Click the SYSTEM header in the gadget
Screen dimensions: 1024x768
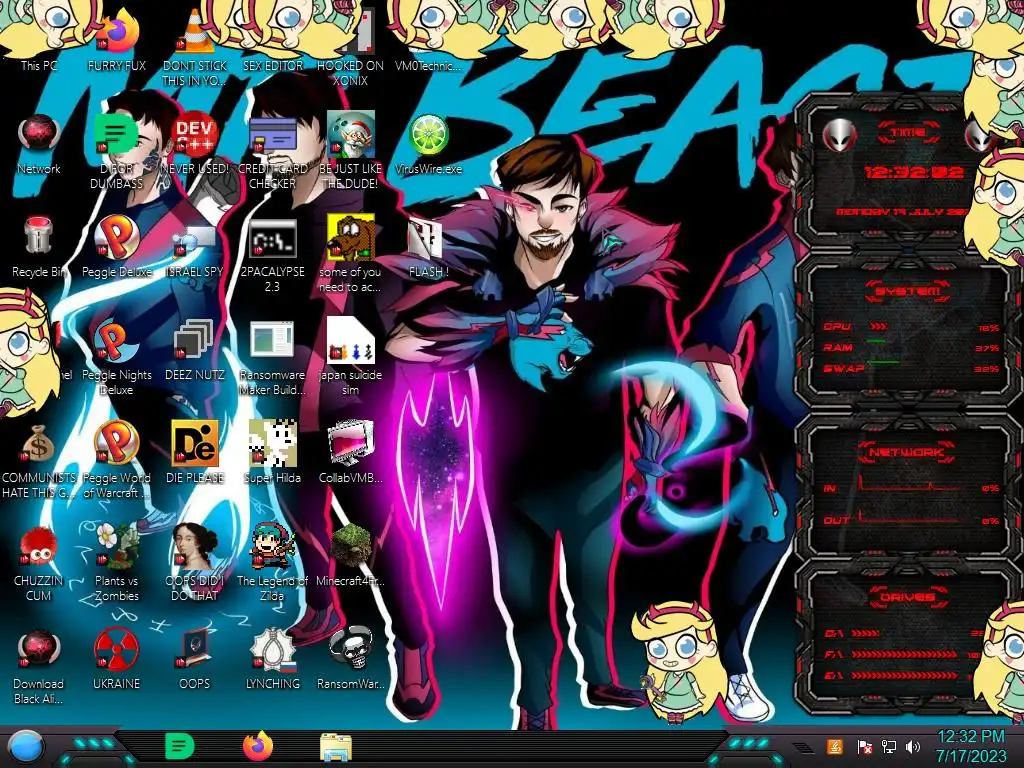coord(908,291)
